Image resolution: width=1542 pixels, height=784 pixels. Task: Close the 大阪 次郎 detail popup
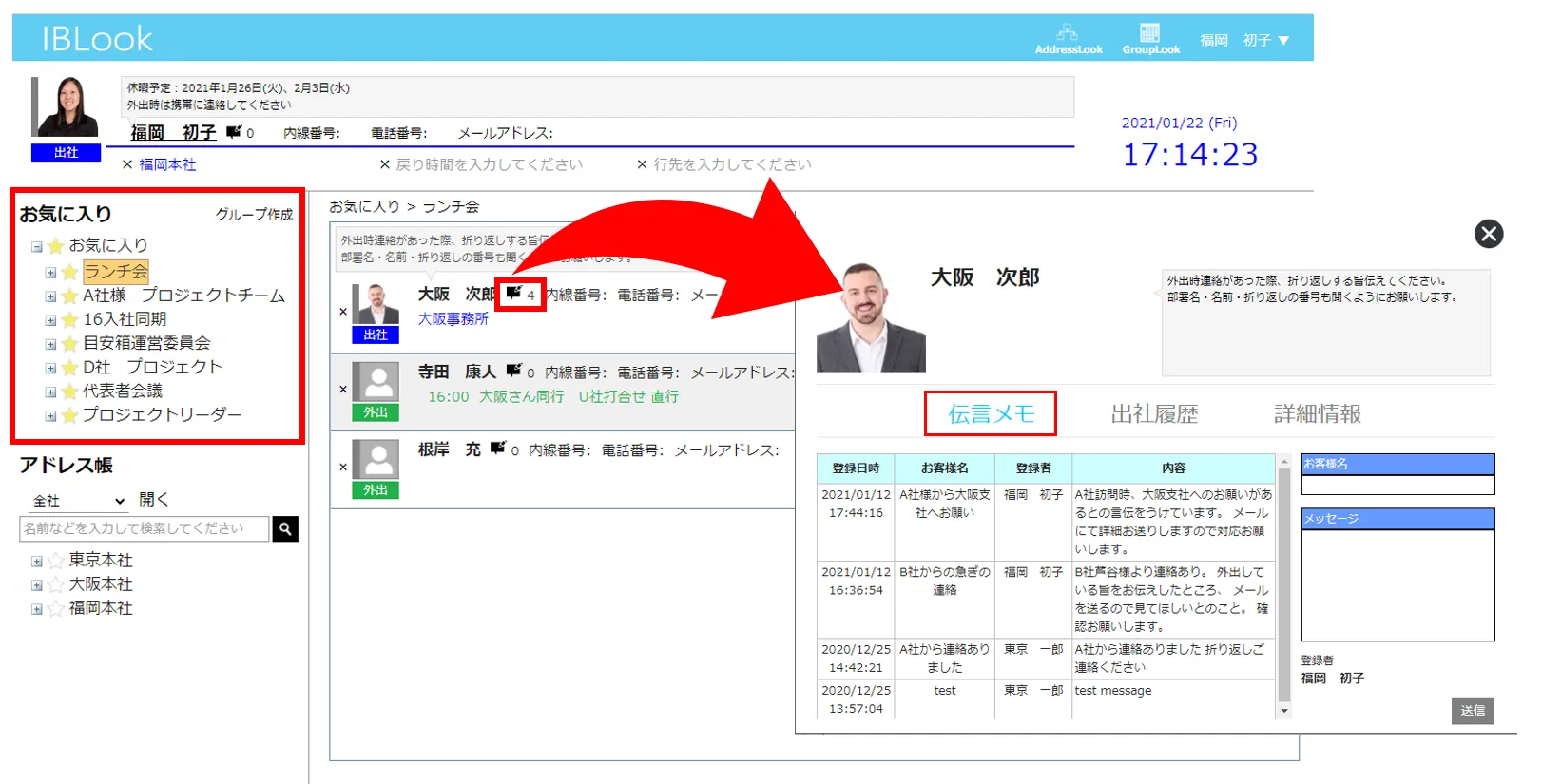click(x=1489, y=234)
